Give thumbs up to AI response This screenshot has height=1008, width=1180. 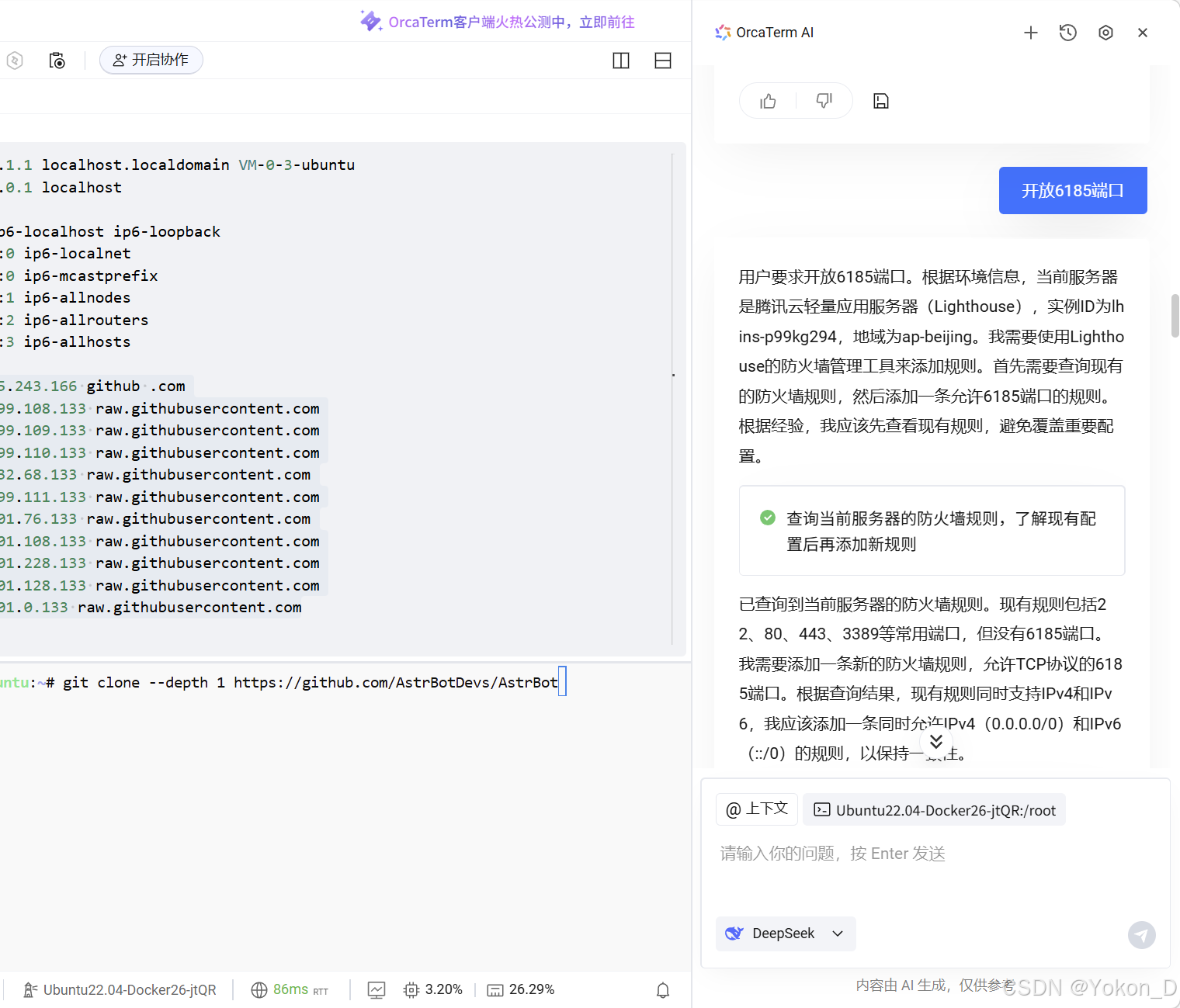[x=768, y=101]
